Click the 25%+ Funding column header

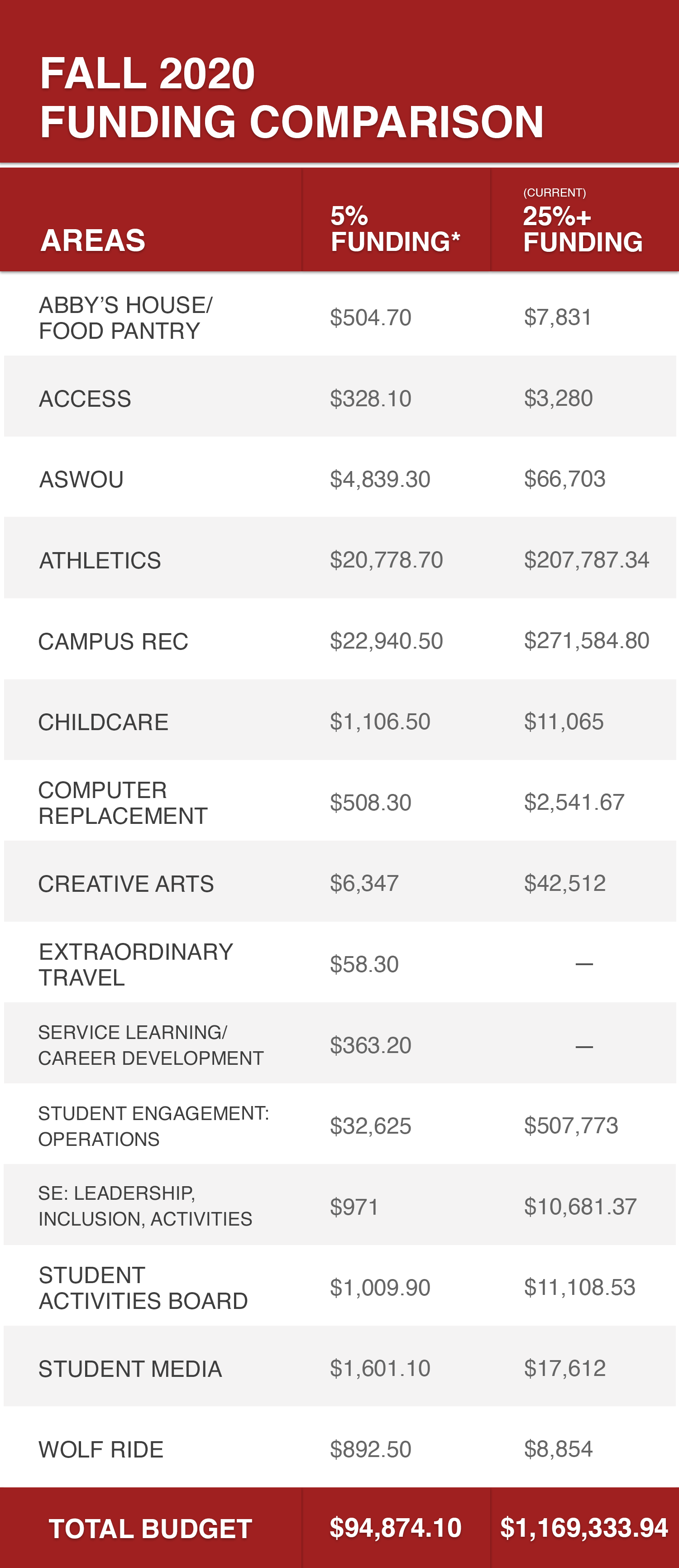(582, 230)
